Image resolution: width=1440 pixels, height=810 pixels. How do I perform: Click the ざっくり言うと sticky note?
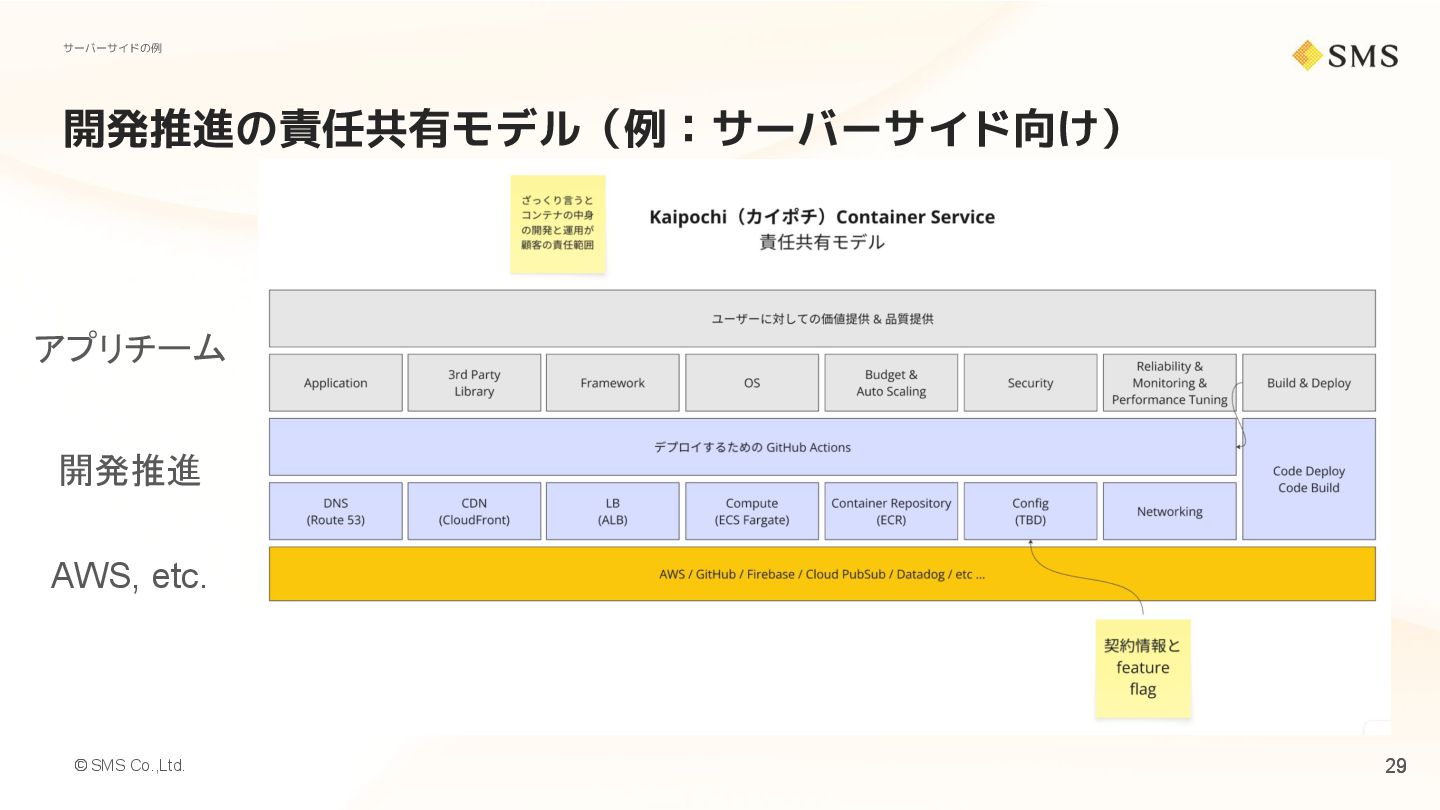point(558,224)
